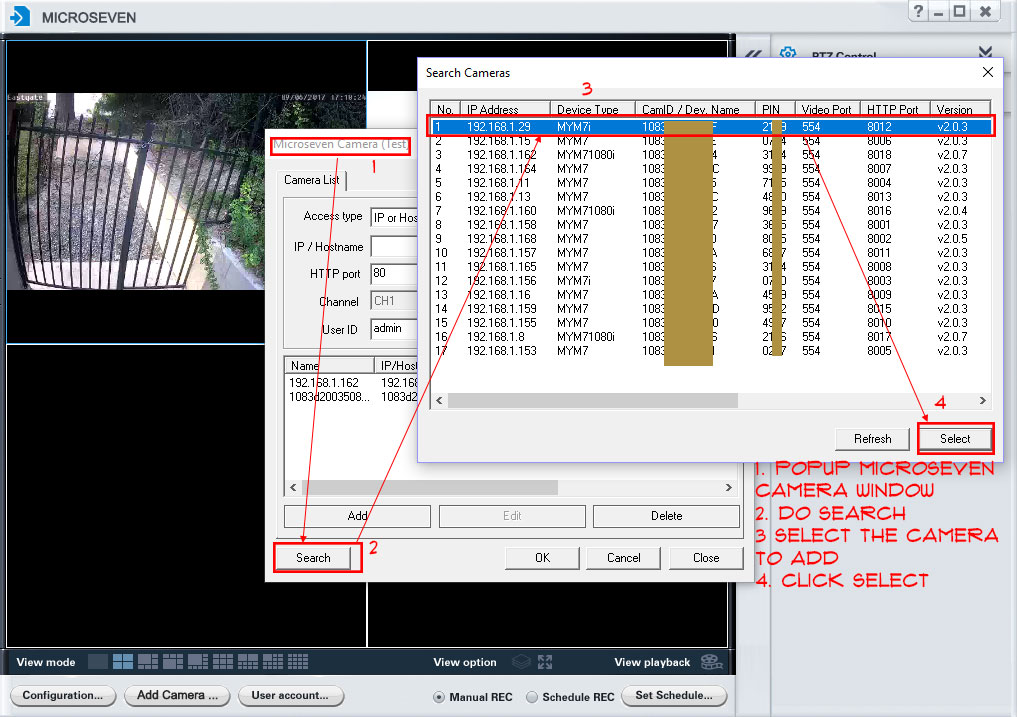Viewport: 1017px width, 717px height.
Task: Select the 192.168.1.29 camera row
Action: pyautogui.click(x=711, y=127)
